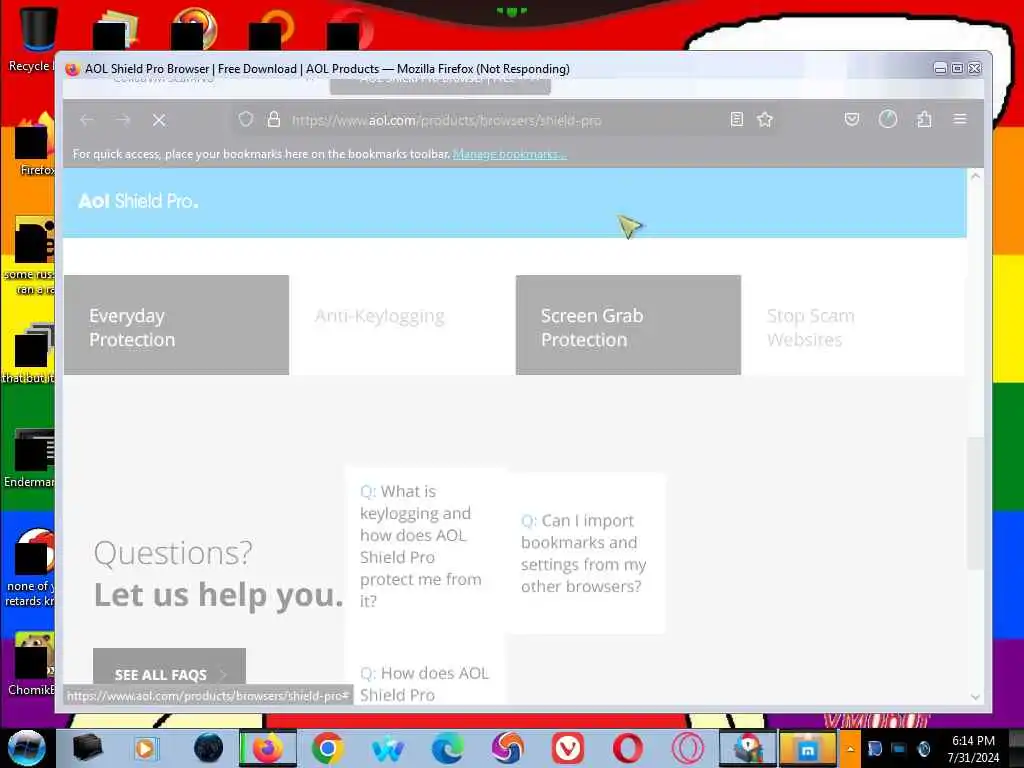This screenshot has width=1024, height=768.
Task: Click the address bar URL field
Action: pyautogui.click(x=503, y=120)
